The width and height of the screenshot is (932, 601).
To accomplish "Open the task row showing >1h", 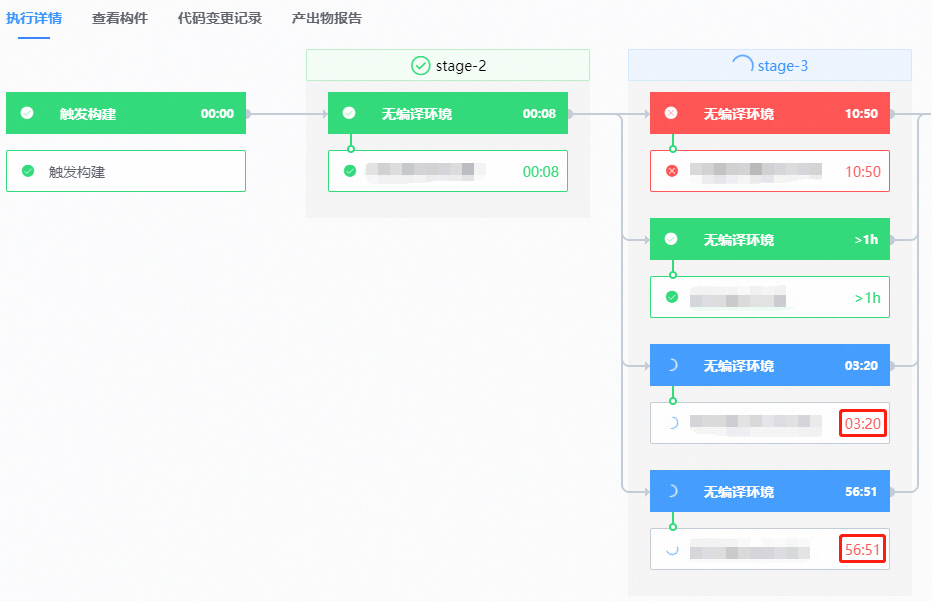I will (770, 297).
